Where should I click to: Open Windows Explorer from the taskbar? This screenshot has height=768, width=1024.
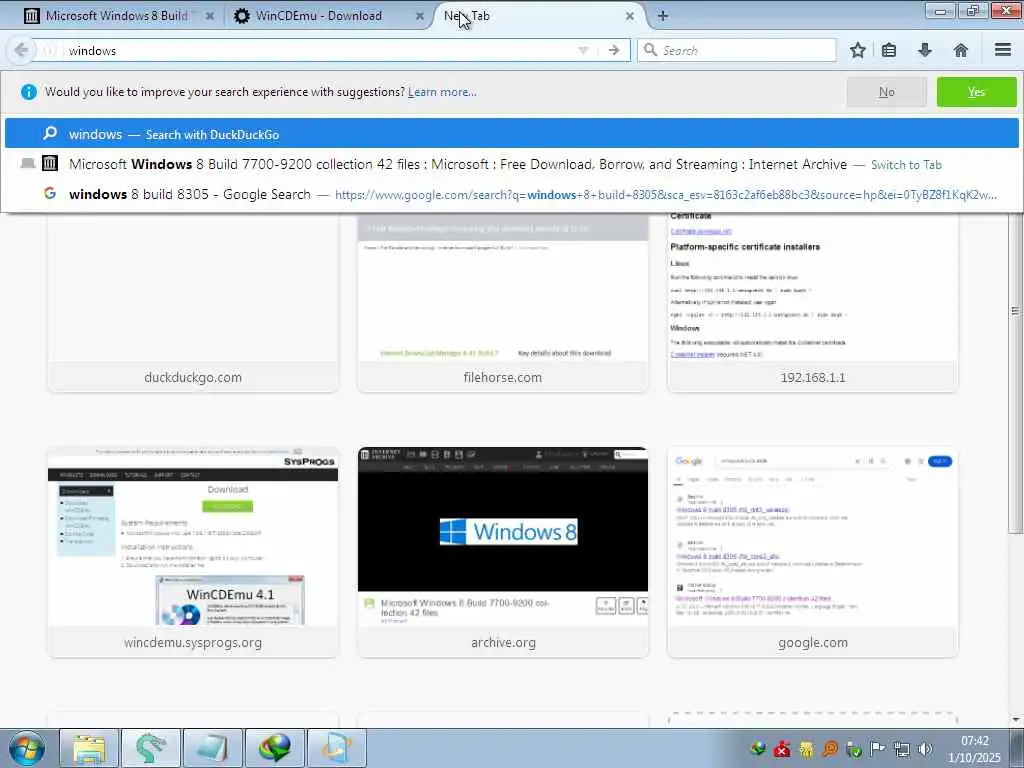click(x=89, y=748)
